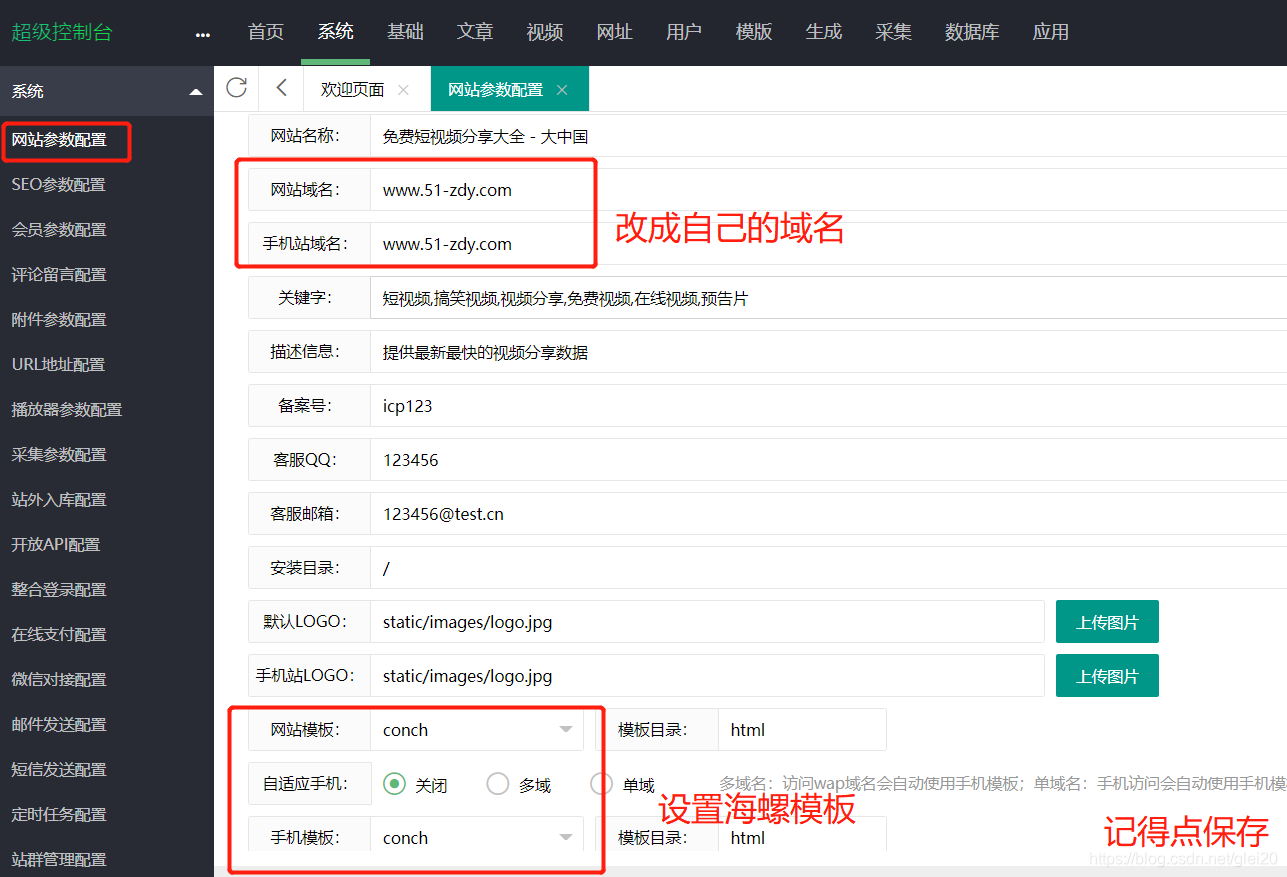Click 上传图片 for the mobile LOGO

coord(1107,675)
